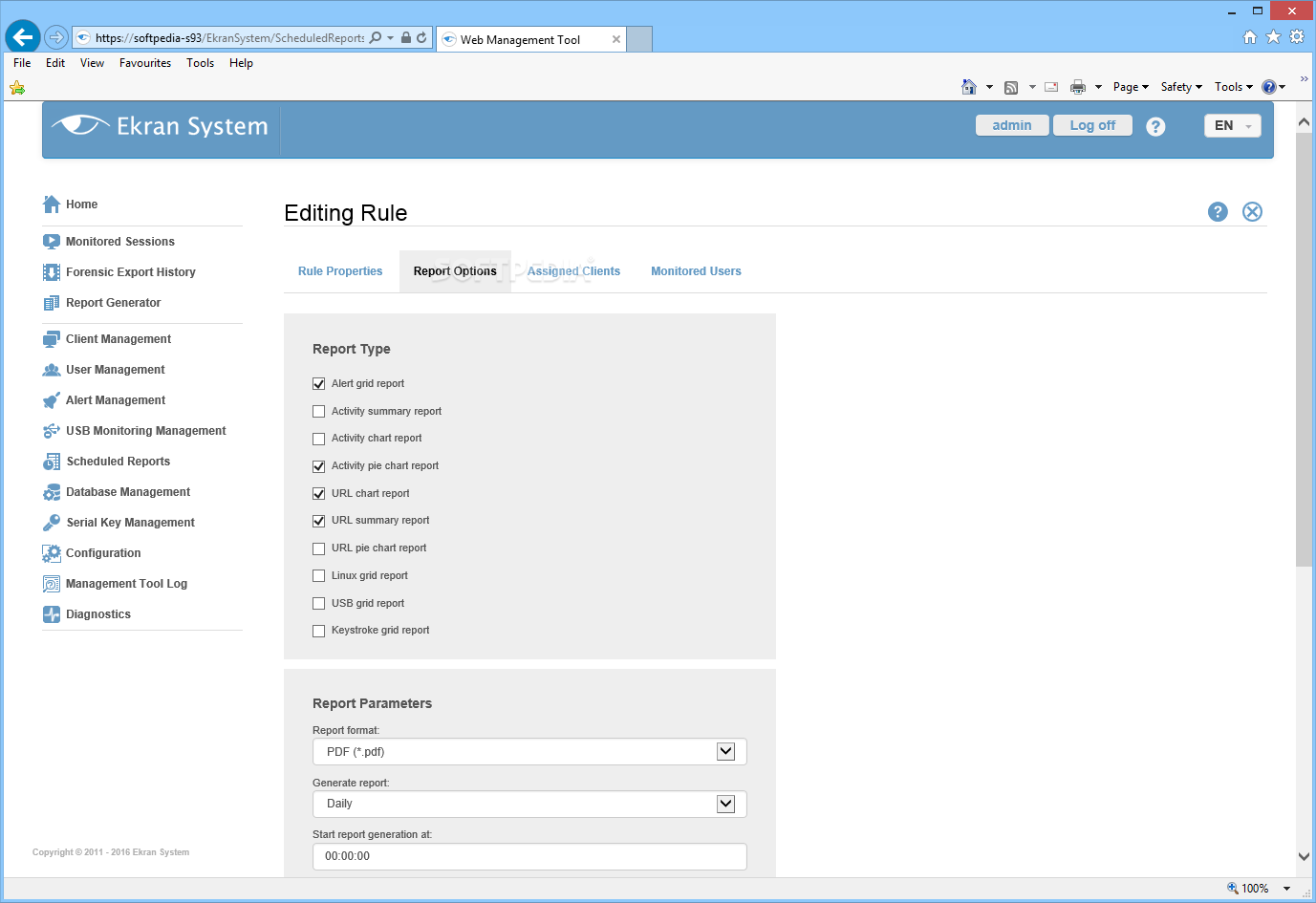Enable Activity summary report checkbox
The image size is (1316, 903).
tap(319, 412)
